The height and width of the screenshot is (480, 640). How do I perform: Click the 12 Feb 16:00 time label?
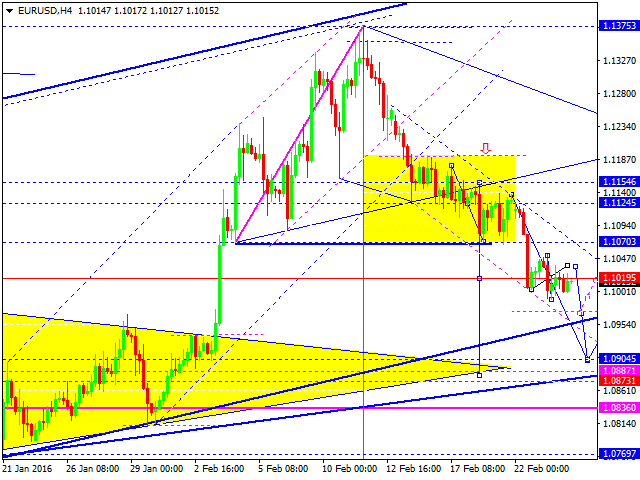click(413, 469)
